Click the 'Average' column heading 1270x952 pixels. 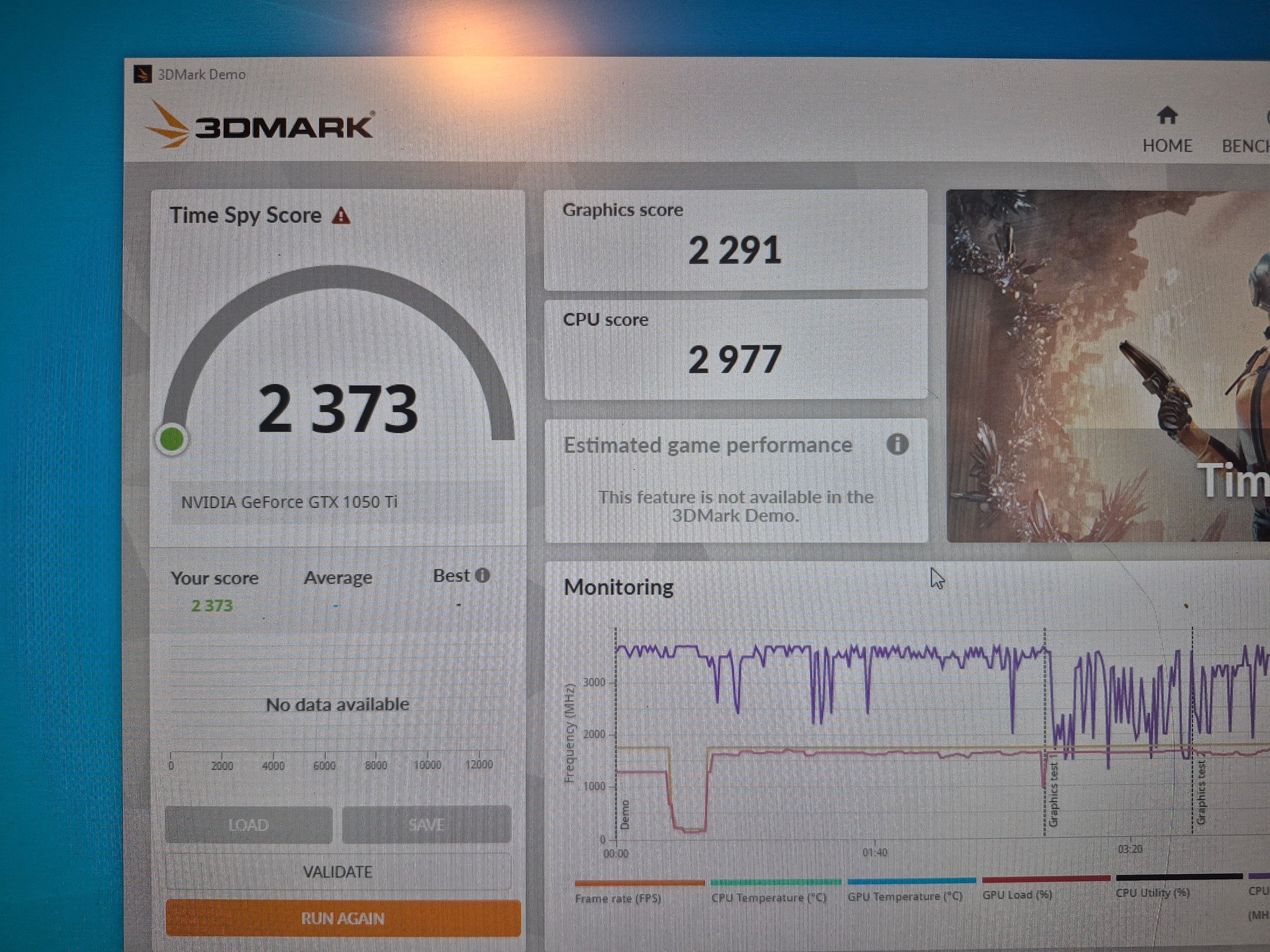click(x=338, y=578)
